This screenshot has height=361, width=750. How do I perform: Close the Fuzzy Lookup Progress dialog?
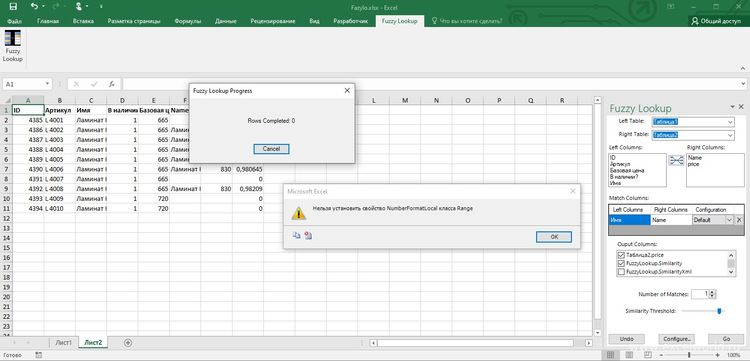(347, 90)
